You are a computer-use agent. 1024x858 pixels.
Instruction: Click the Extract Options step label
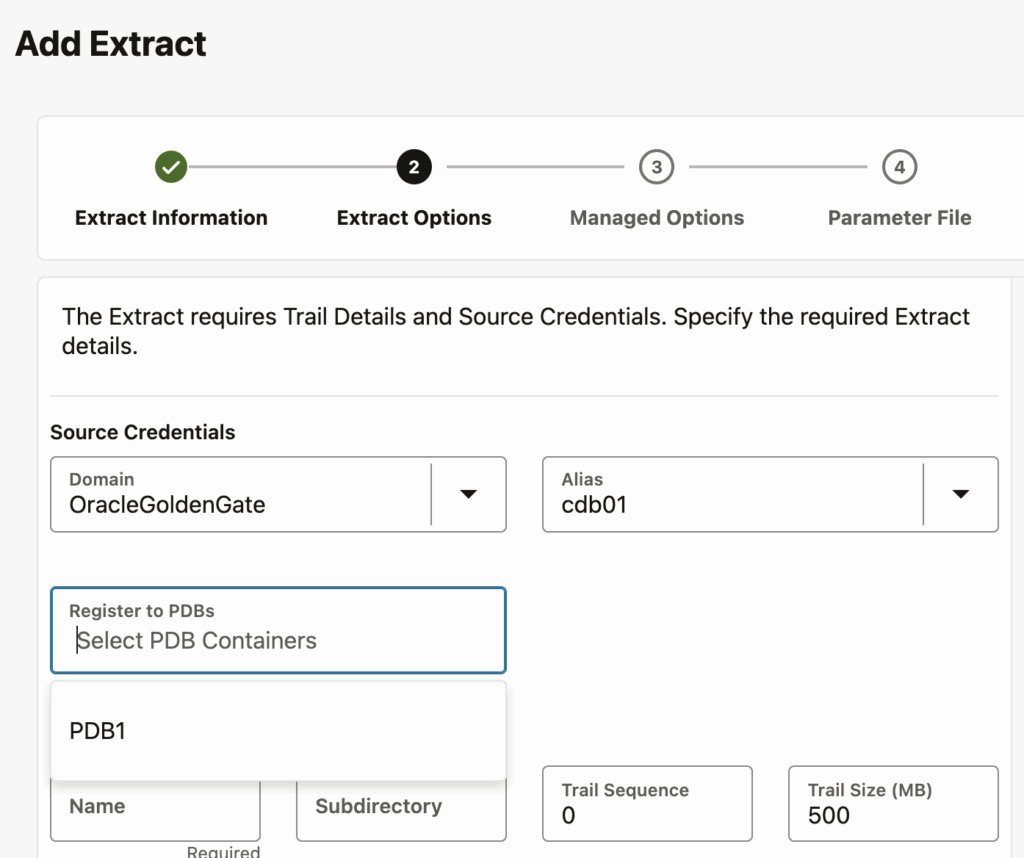click(x=414, y=218)
